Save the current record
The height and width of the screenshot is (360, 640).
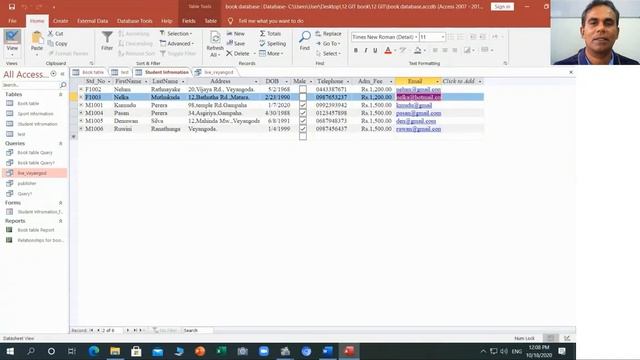(236, 43)
